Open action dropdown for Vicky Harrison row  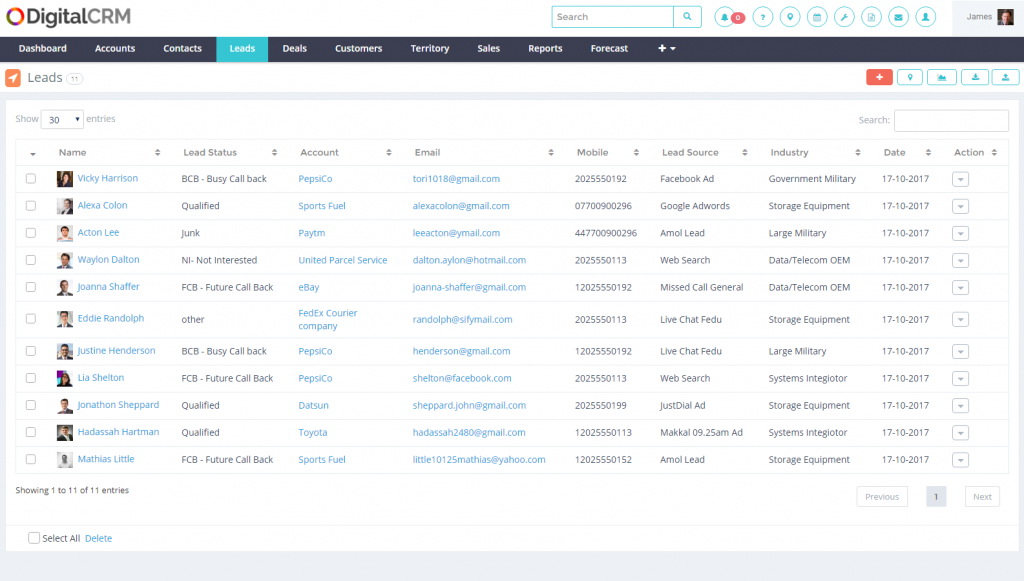pos(960,180)
